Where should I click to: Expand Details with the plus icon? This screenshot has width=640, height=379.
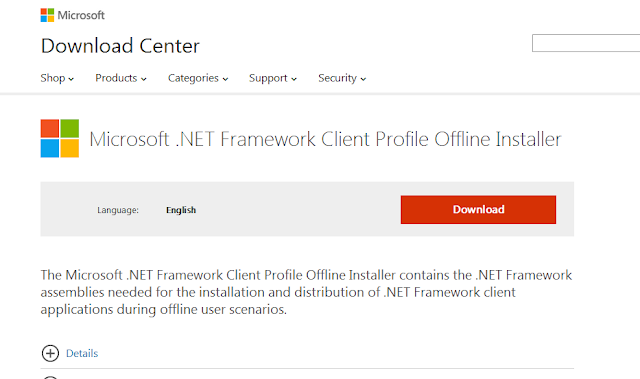point(50,353)
